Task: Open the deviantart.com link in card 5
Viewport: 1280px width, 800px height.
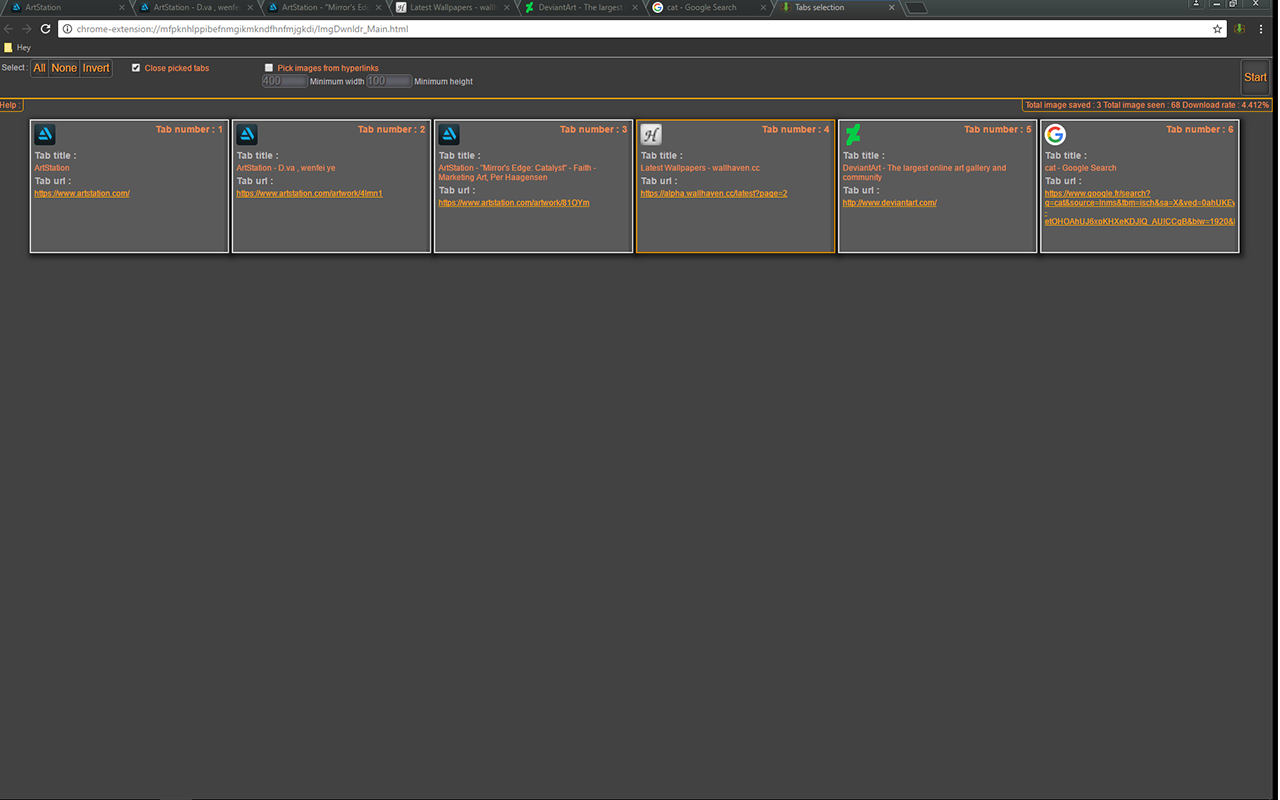Action: click(889, 203)
